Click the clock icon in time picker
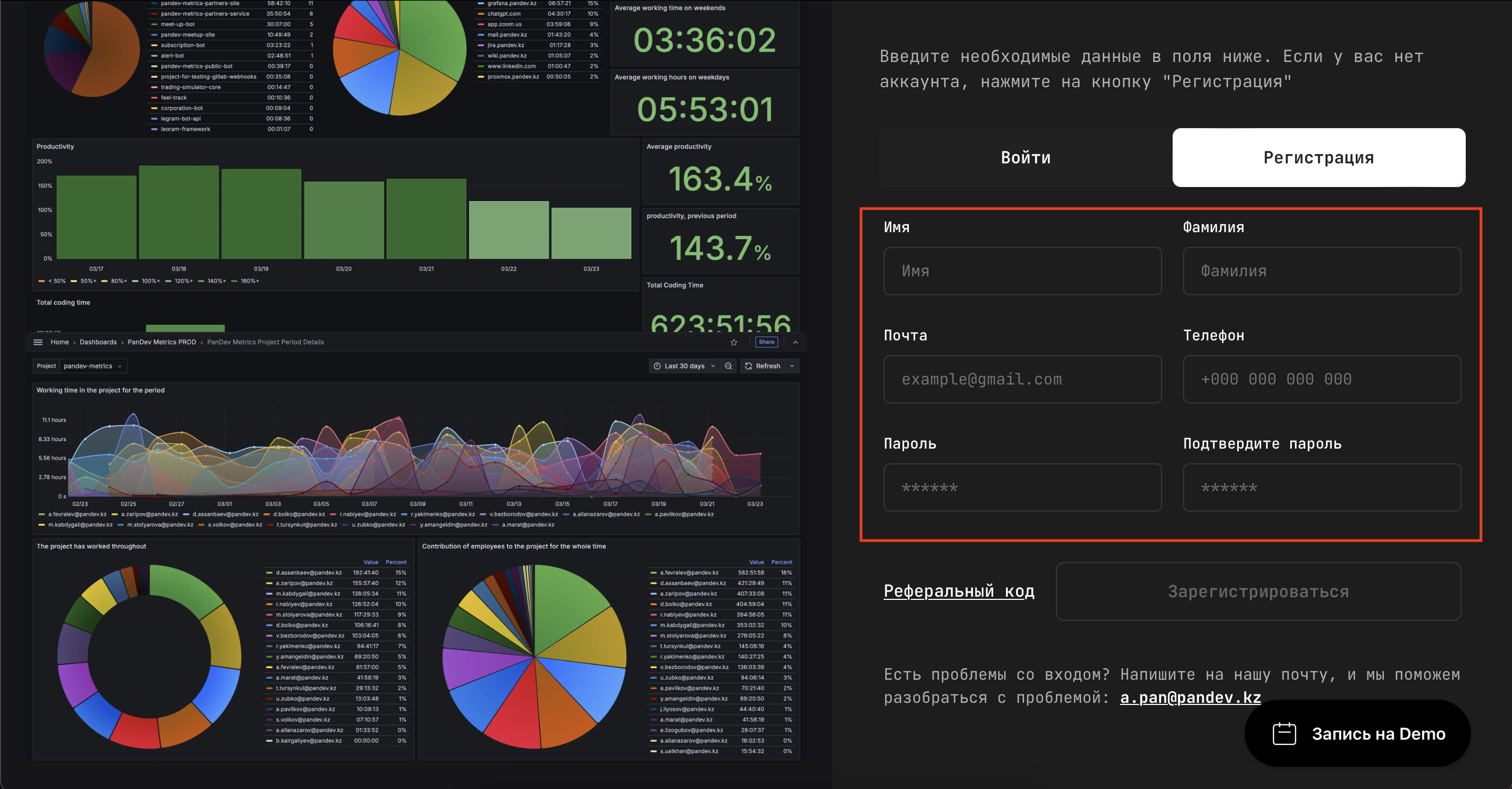 [657, 366]
